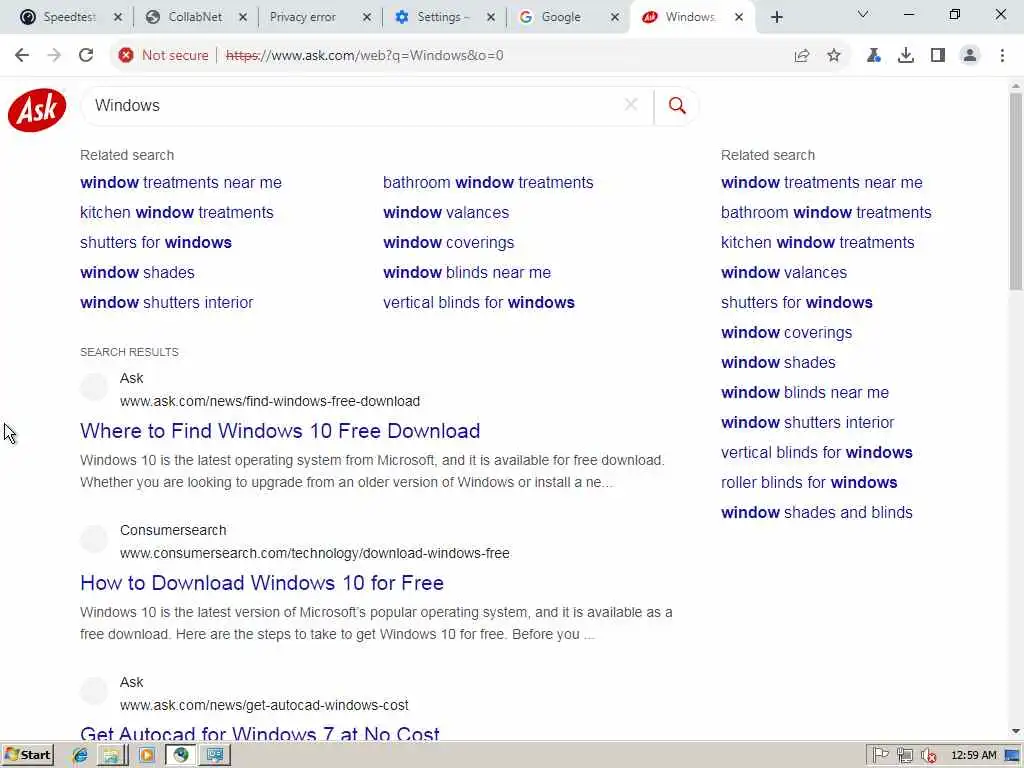
Task: Click left 'kitchen window treatments' suggestion
Action: [176, 213]
